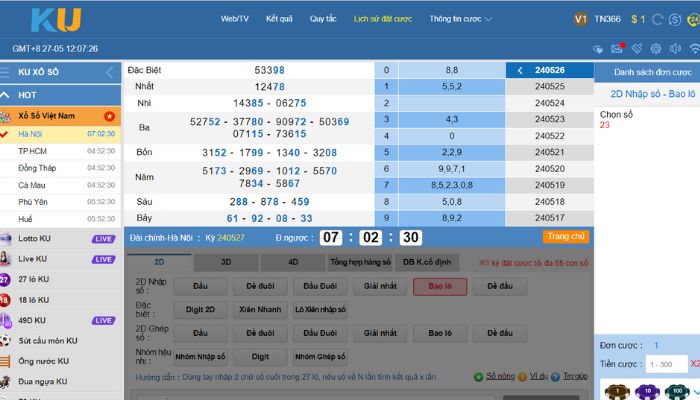Collapse the HOT section

[5, 95]
